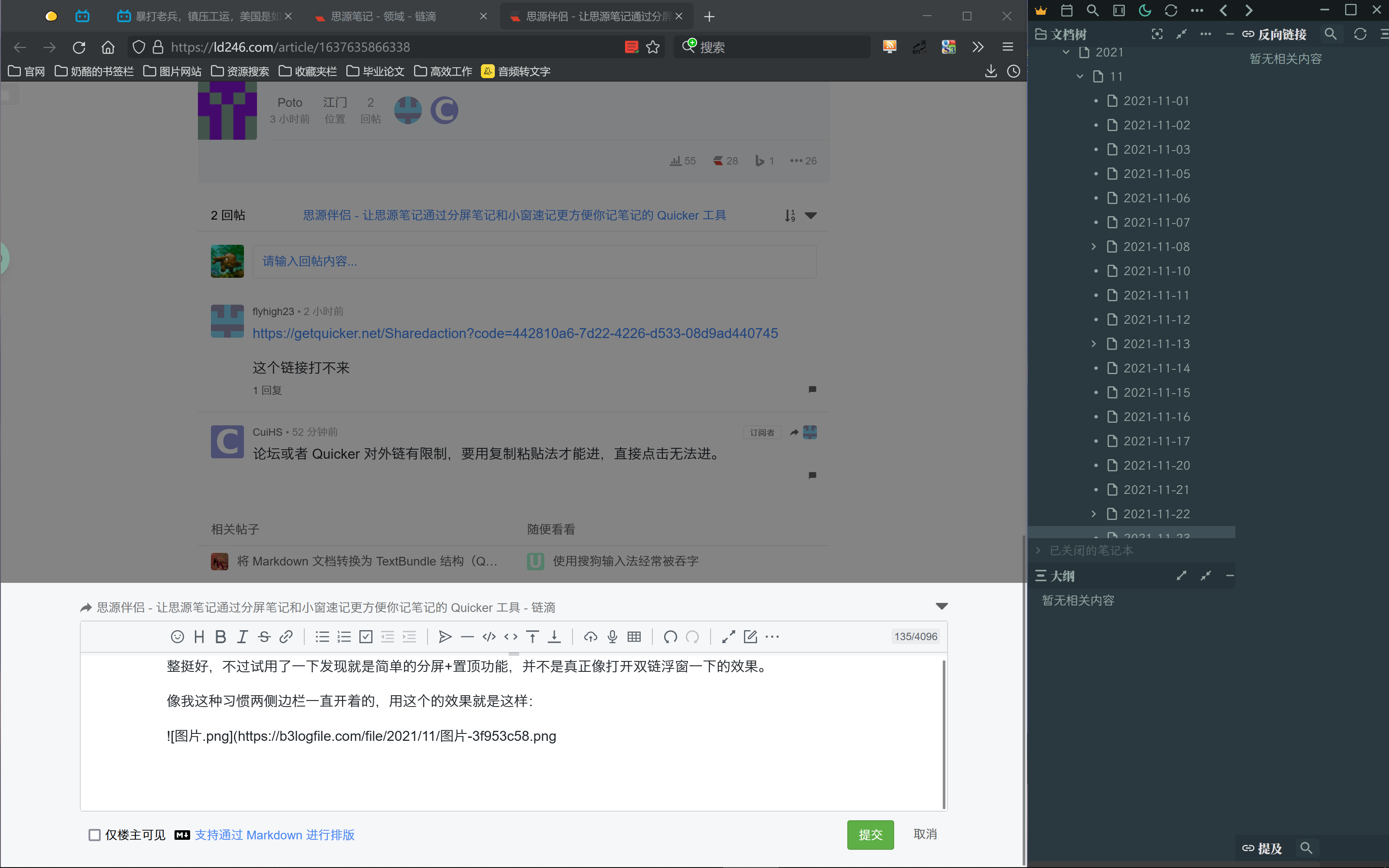Undo the last edit in the editor
1389x868 pixels.
click(x=669, y=636)
